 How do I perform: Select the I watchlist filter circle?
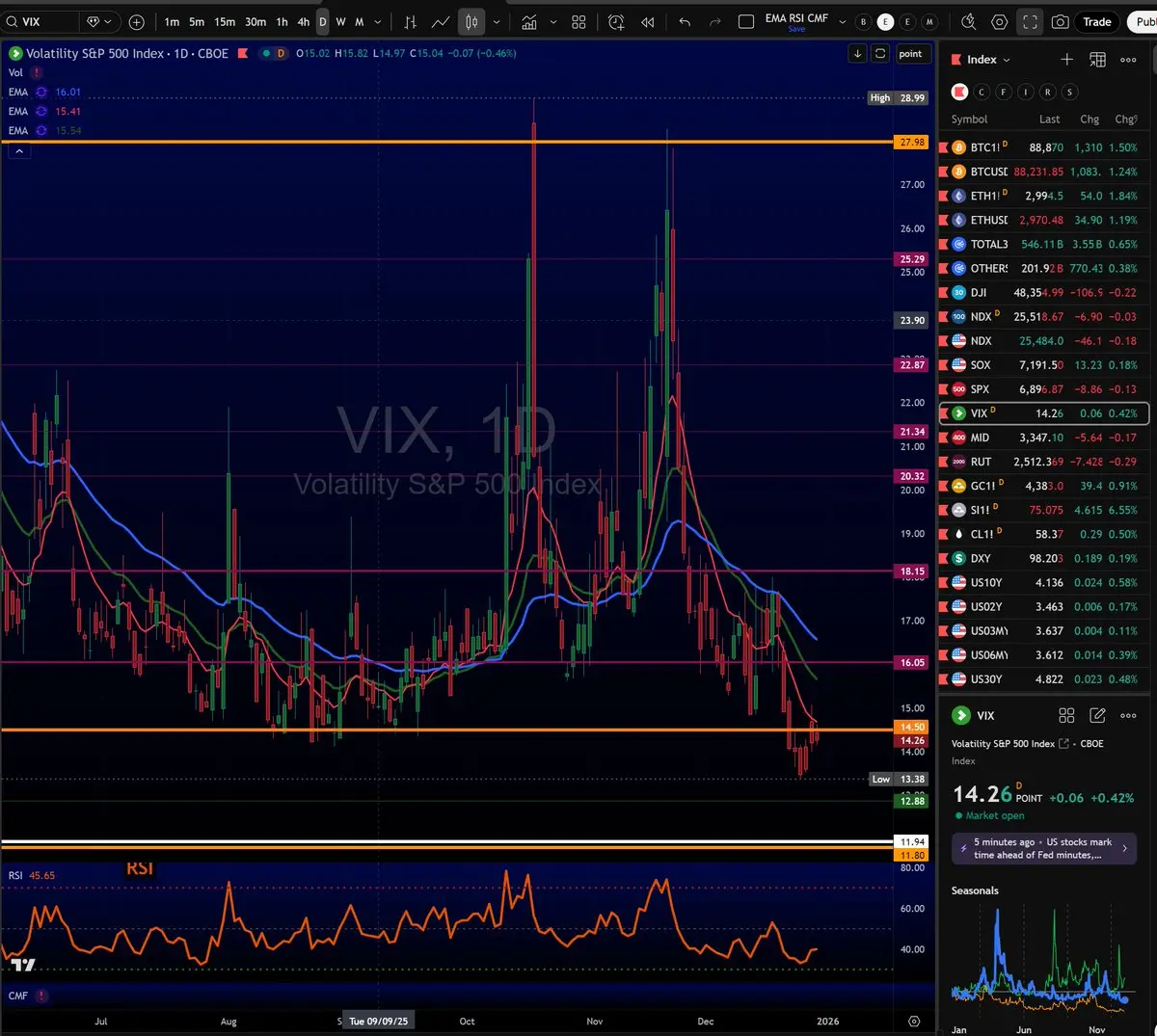tap(1026, 92)
